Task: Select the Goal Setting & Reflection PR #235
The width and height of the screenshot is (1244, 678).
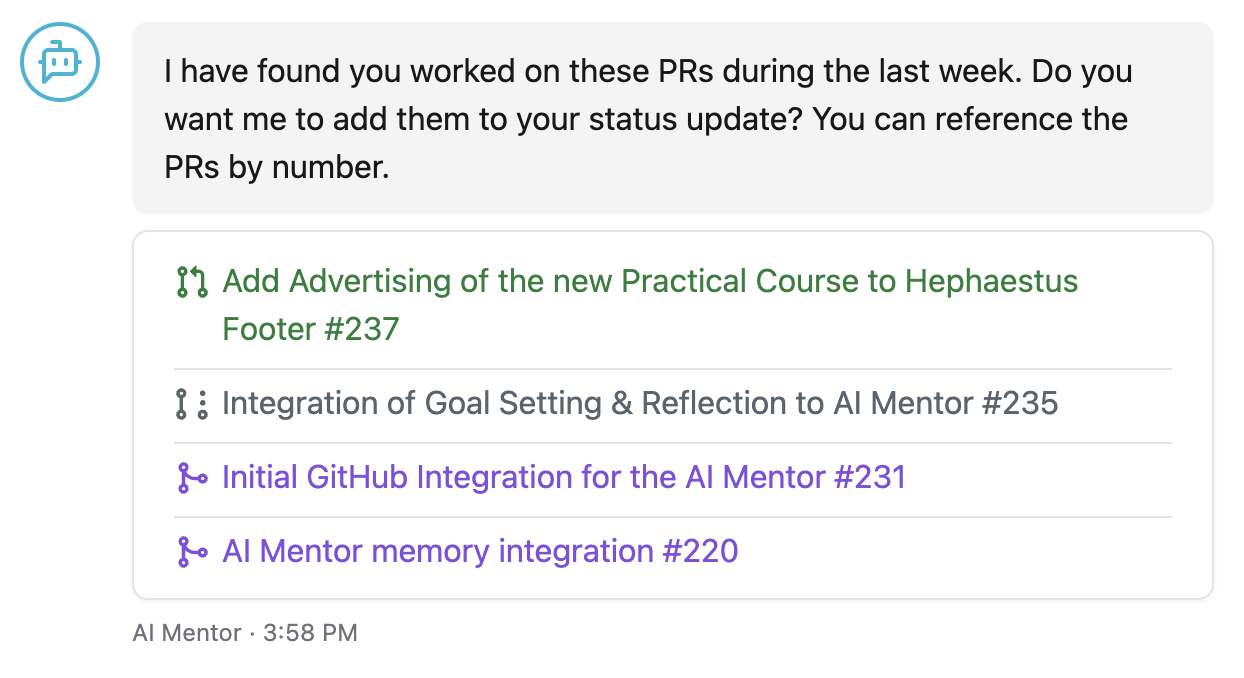Action: click(639, 403)
